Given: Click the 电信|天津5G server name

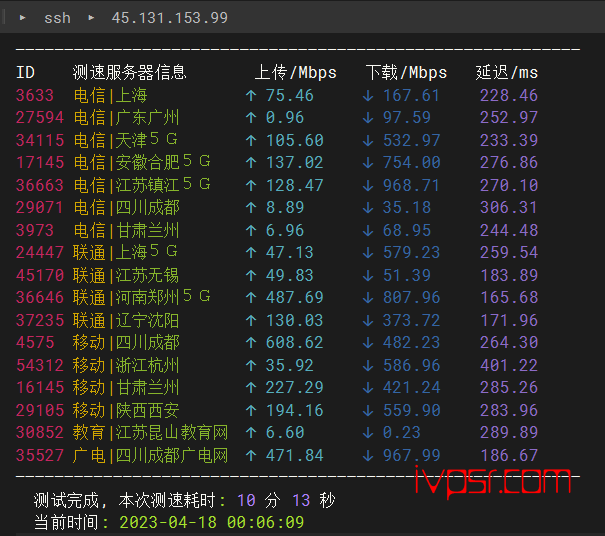Looking at the screenshot, I should pos(126,140).
